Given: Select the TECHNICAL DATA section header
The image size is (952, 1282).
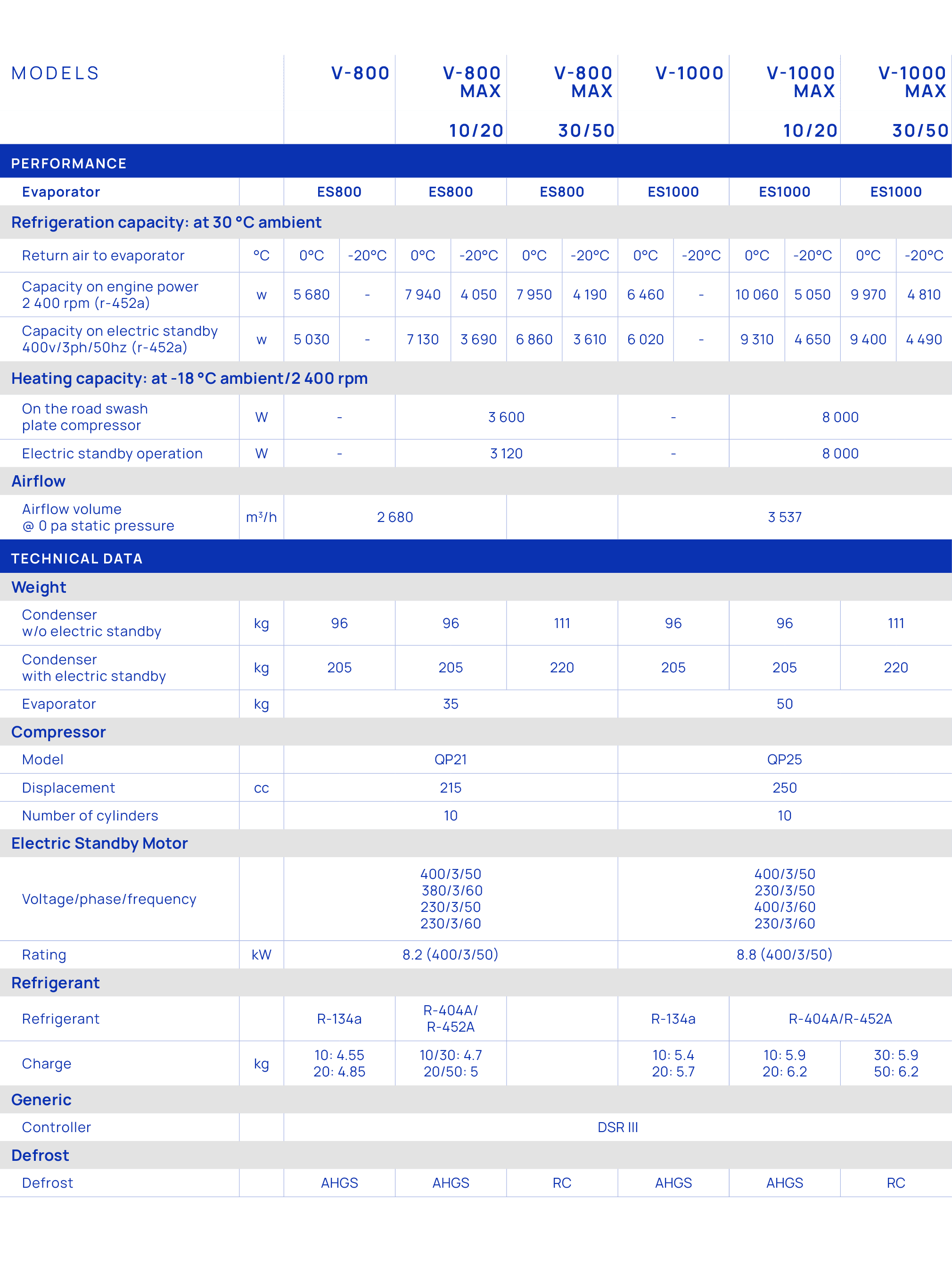Looking at the screenshot, I should point(476,556).
